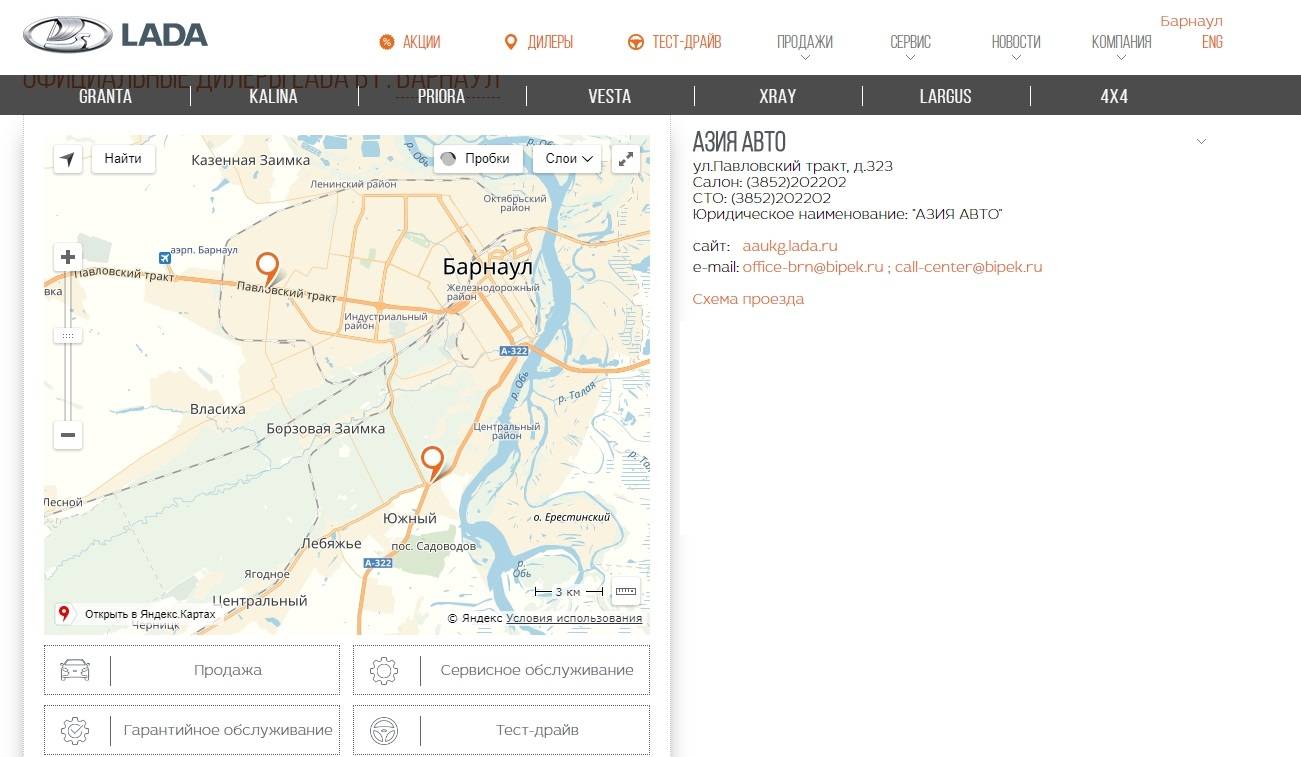
Task: Click the Найти search button on map
Action: tap(123, 159)
